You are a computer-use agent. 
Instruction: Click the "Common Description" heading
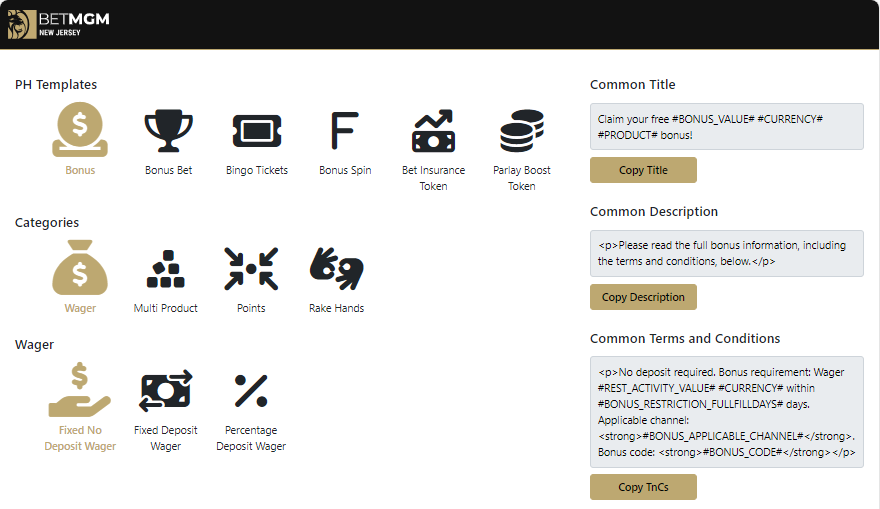click(x=654, y=212)
